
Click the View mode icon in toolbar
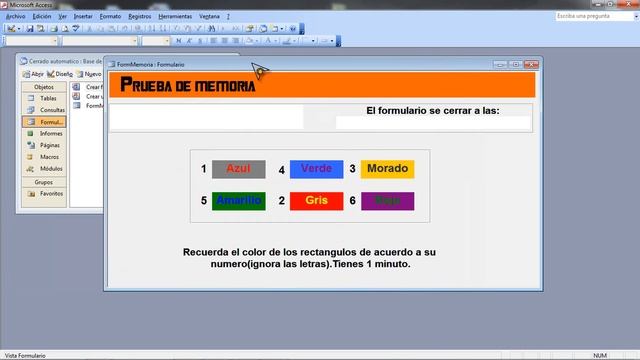(x=11, y=29)
